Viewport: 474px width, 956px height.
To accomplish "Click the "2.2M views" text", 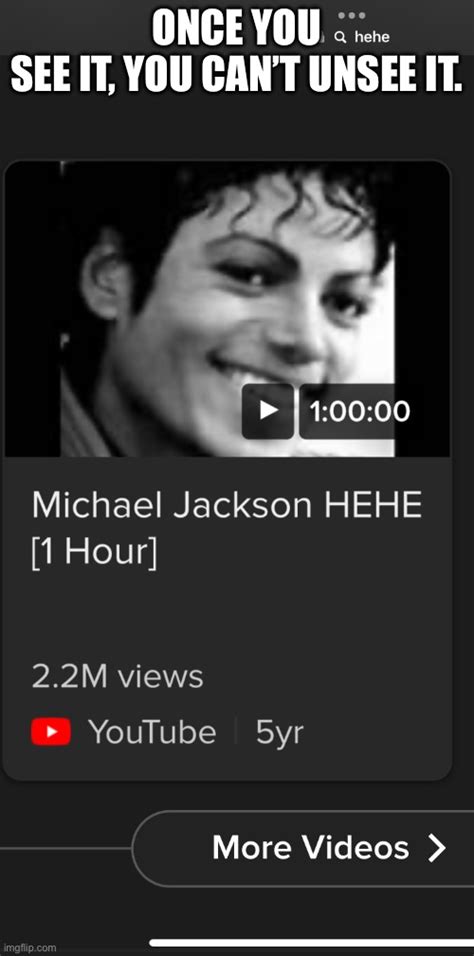I will [117, 677].
